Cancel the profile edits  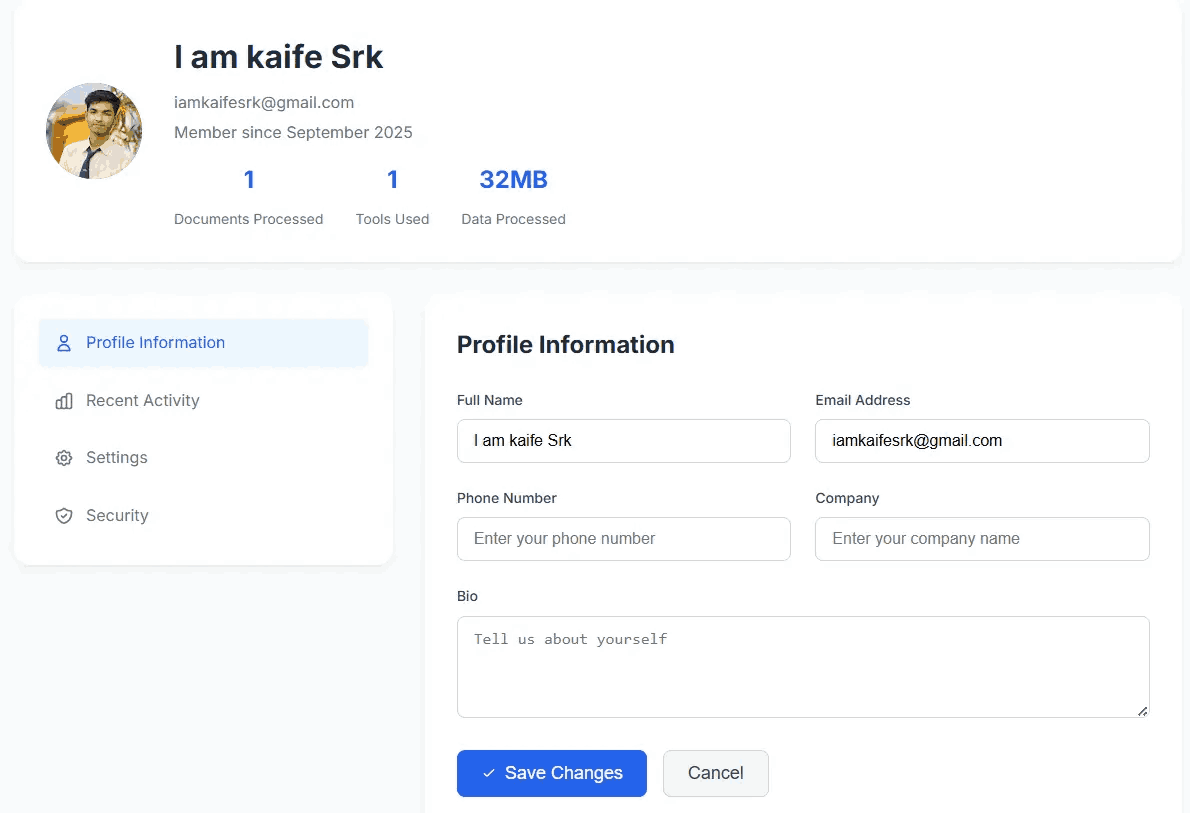(715, 773)
